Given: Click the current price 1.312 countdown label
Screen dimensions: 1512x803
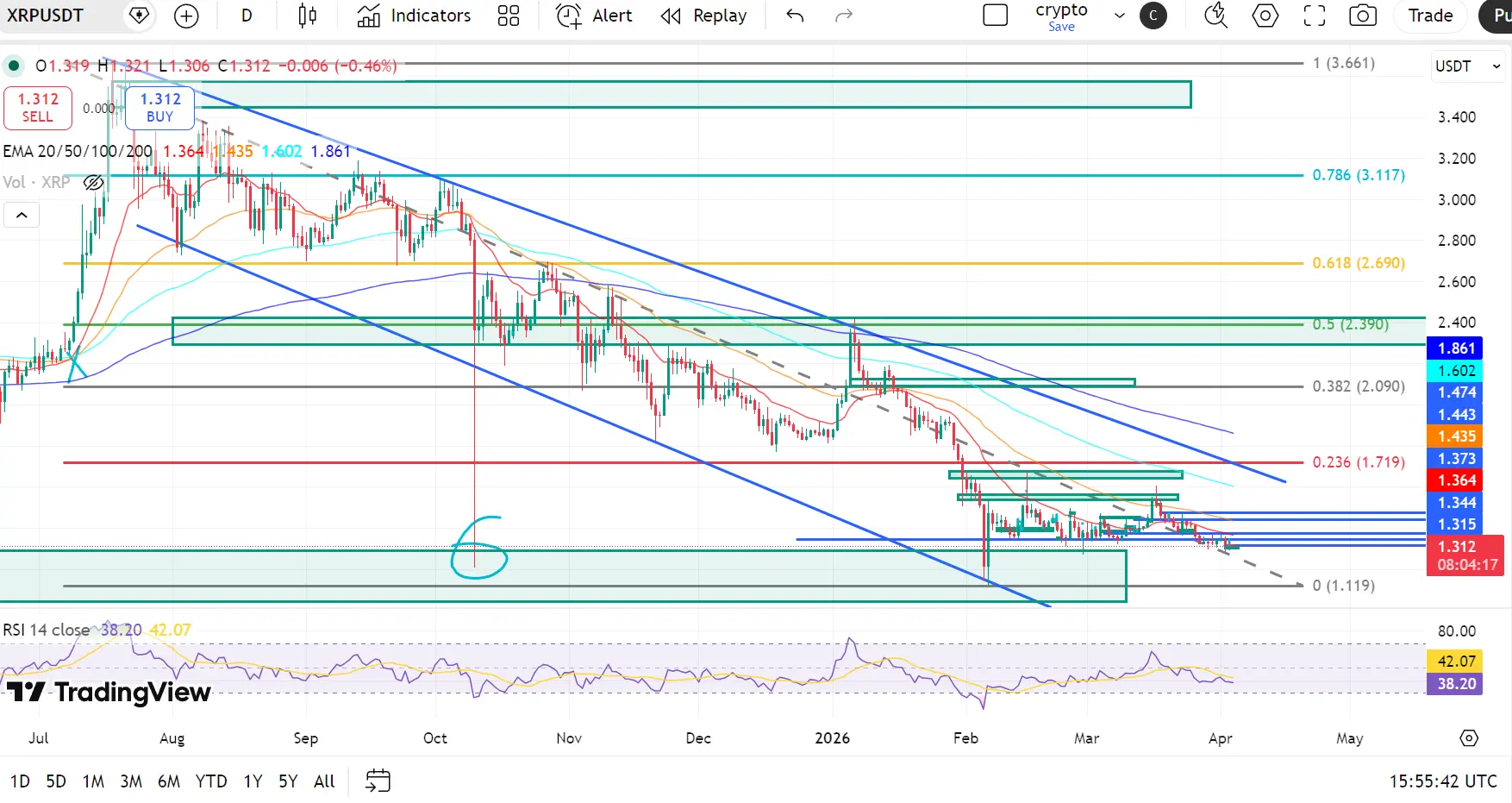Looking at the screenshot, I should (1465, 556).
